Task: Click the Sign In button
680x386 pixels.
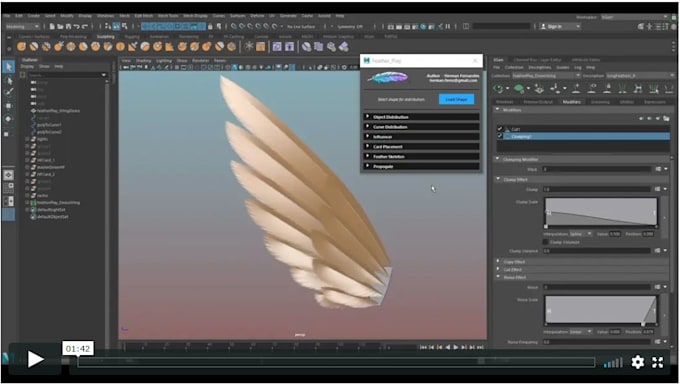Action: (559, 26)
